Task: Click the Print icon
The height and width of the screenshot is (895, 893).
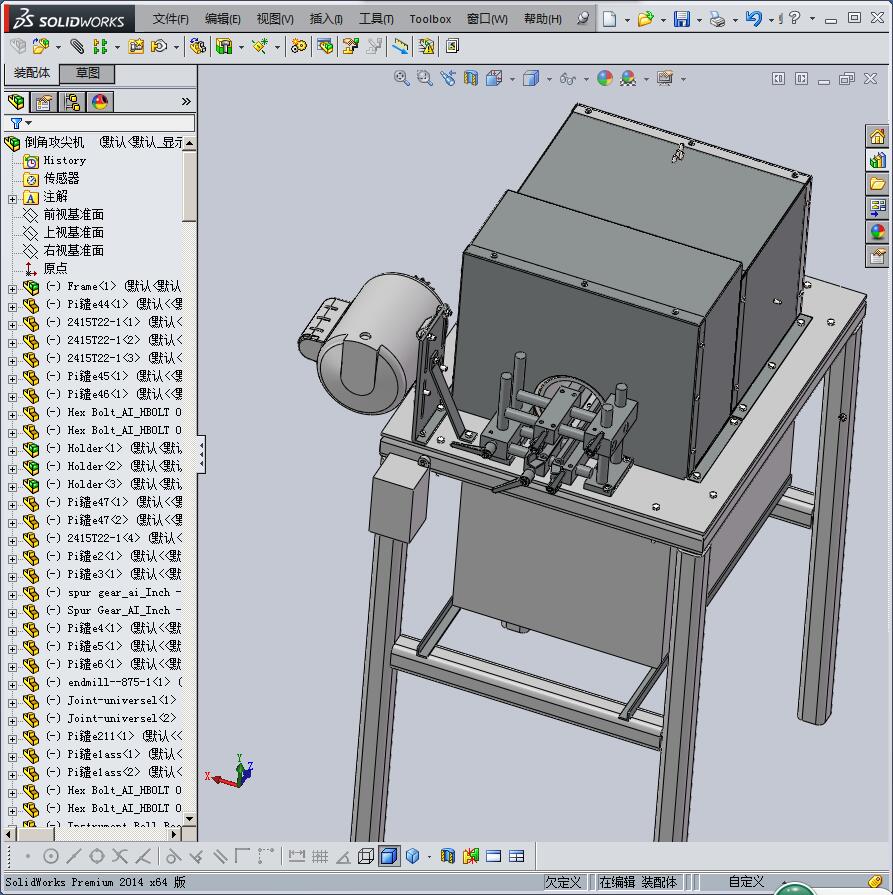Action: click(717, 19)
